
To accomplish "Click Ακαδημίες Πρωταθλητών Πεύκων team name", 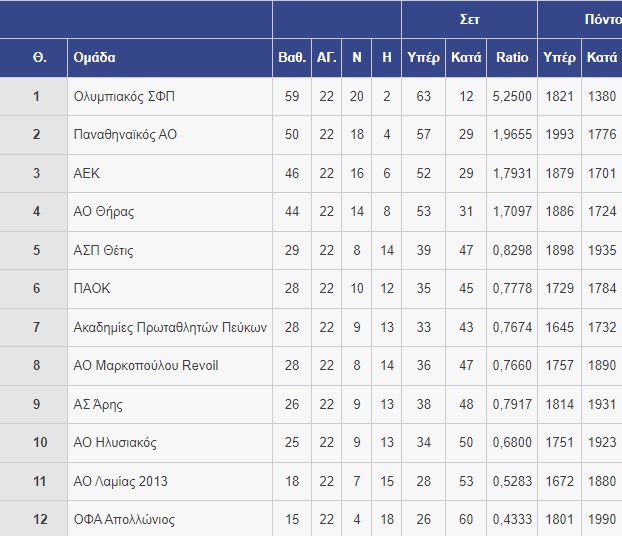I will tap(170, 327).
